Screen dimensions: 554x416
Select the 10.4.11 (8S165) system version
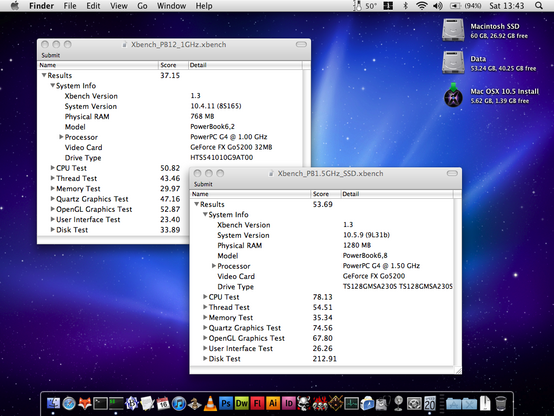click(216, 106)
